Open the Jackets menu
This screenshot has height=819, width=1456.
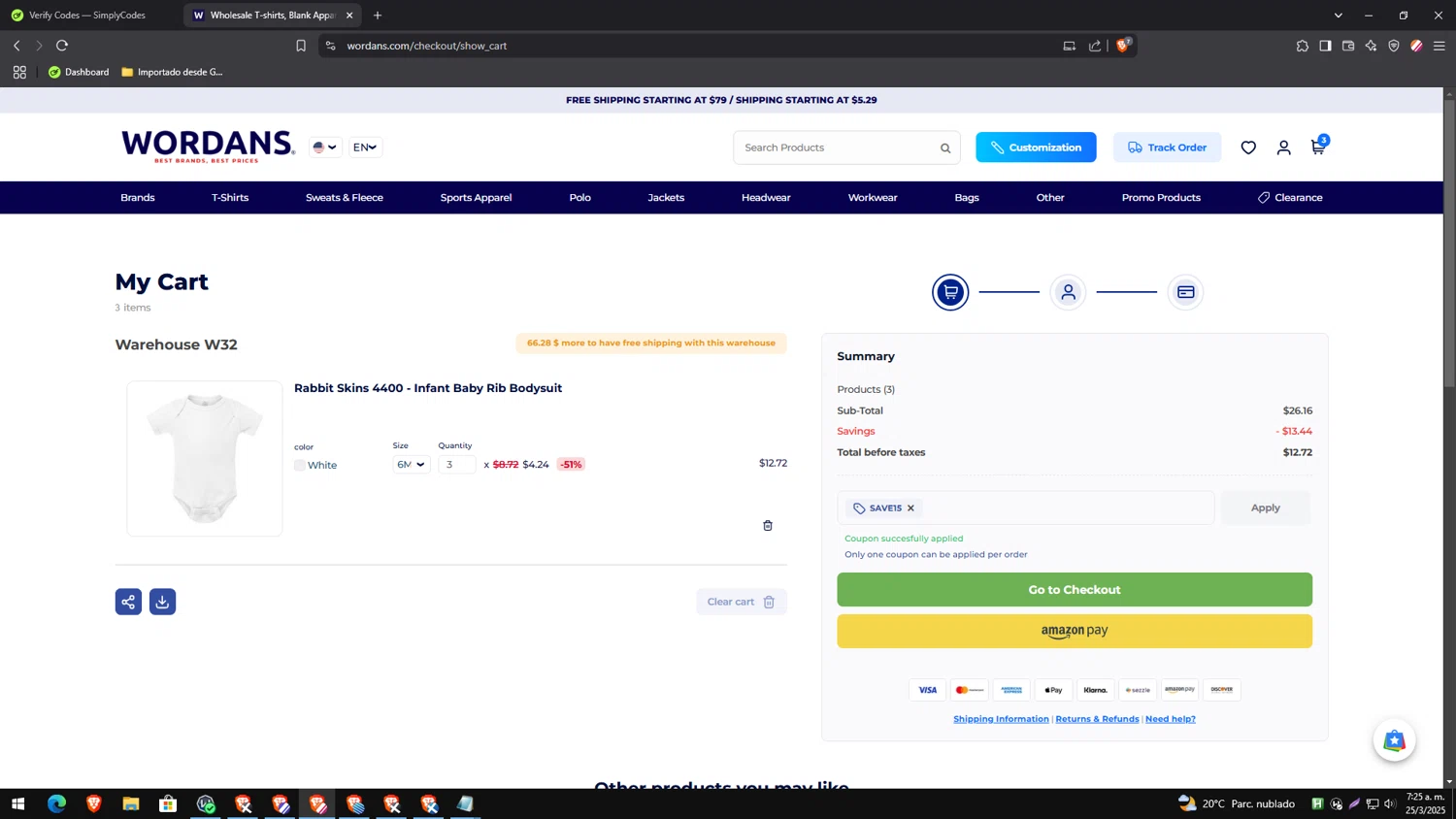click(666, 198)
